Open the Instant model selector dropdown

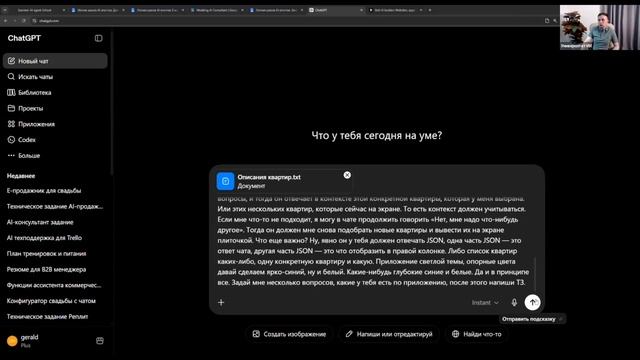point(485,302)
